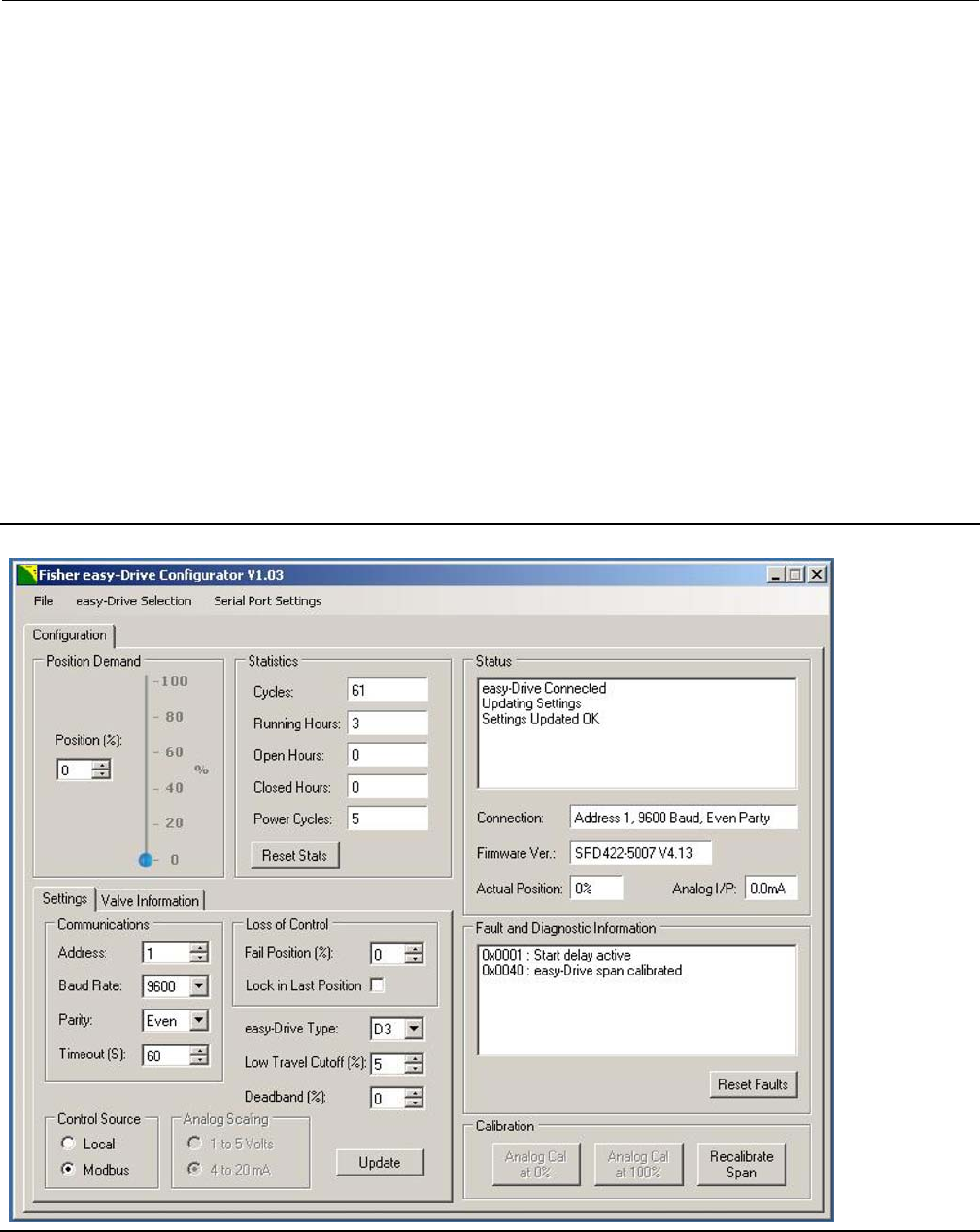Click the Recalibrate Span button
980x1232 pixels.
tap(741, 1164)
